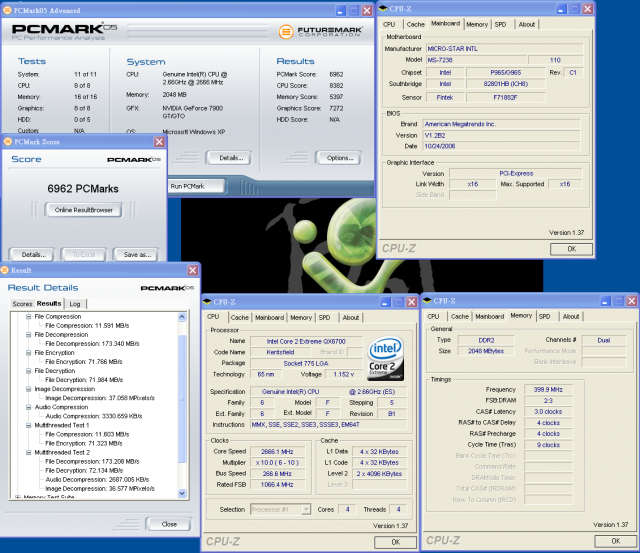Click OK in the processor CPU-Z window
Viewport: 640px width, 553px height.
(x=396, y=542)
